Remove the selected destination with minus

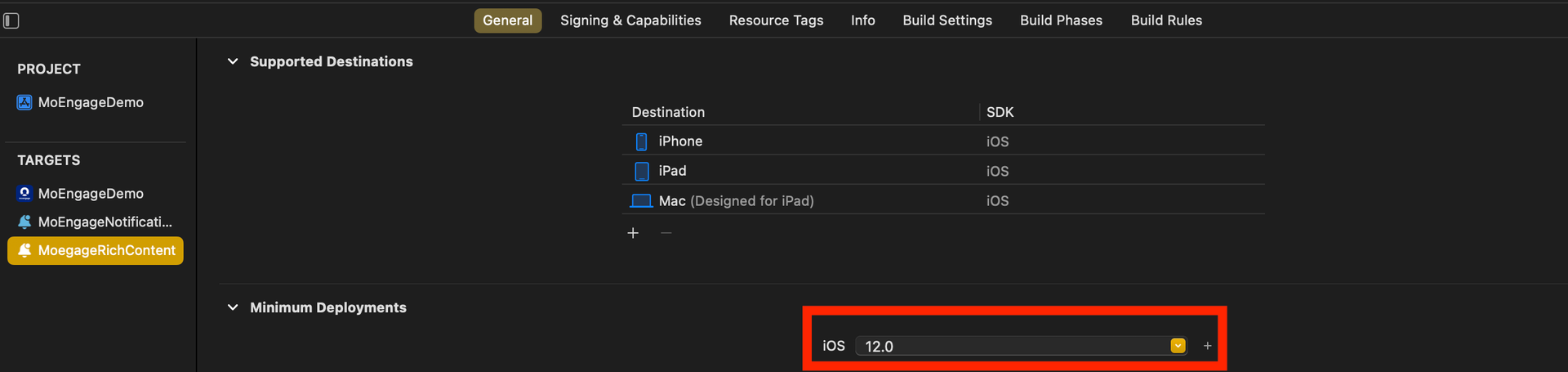tap(666, 233)
